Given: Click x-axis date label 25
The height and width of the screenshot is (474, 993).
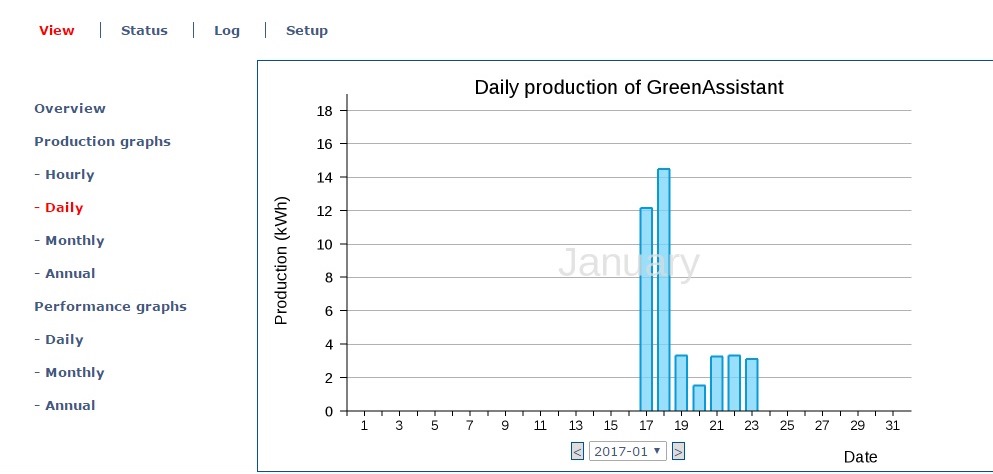Looking at the screenshot, I should point(787,426).
